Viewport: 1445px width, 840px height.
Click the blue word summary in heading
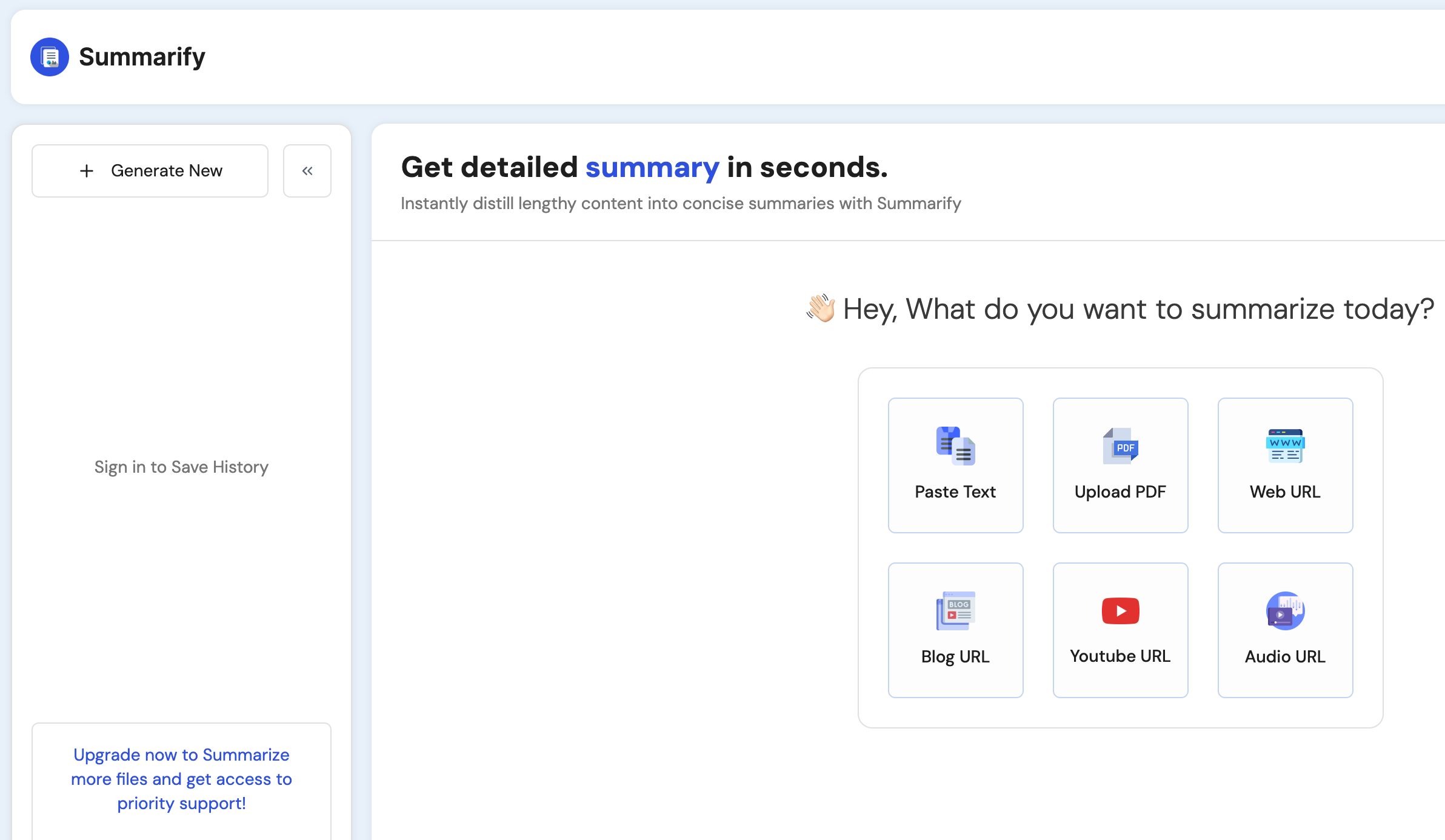[652, 167]
